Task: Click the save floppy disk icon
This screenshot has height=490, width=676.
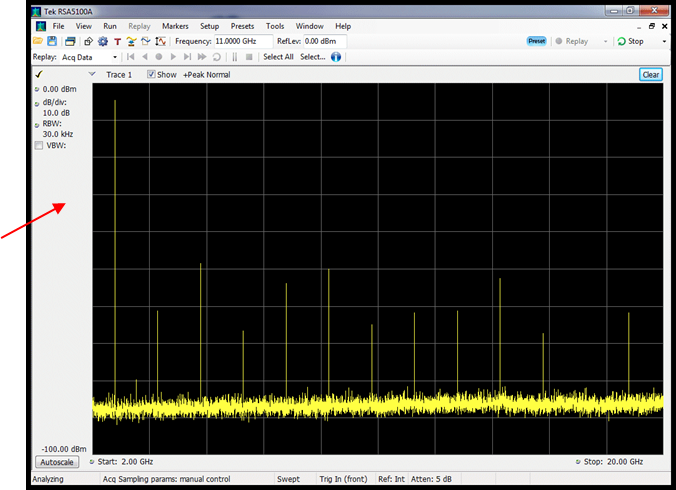Action: (51, 42)
